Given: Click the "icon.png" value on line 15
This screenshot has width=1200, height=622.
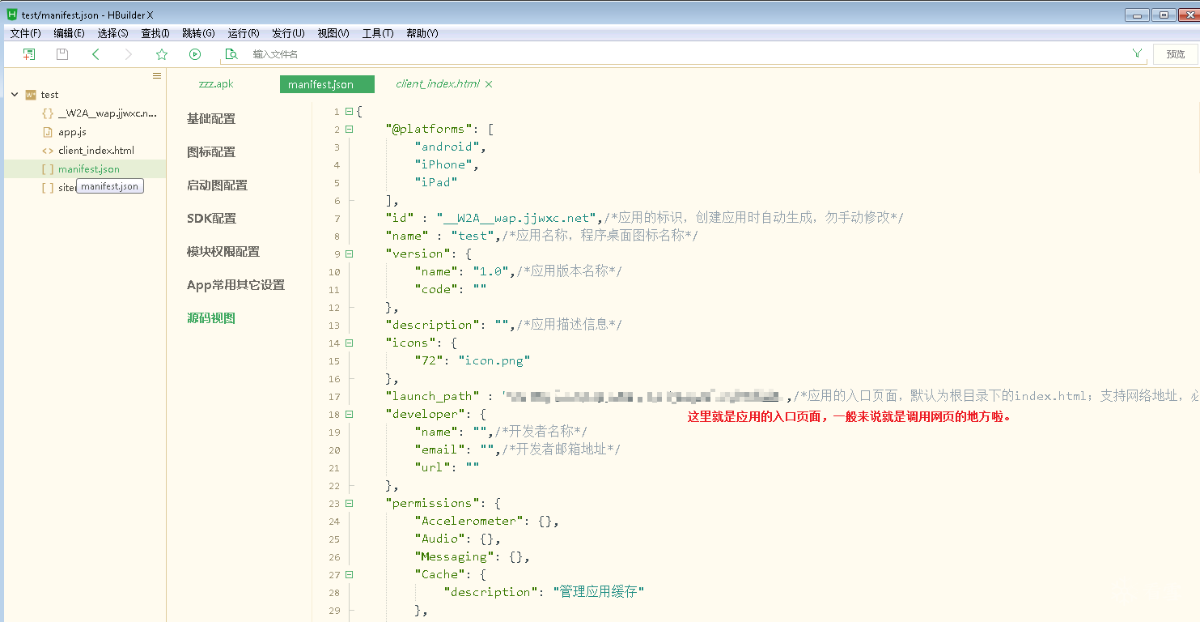Looking at the screenshot, I should (494, 361).
